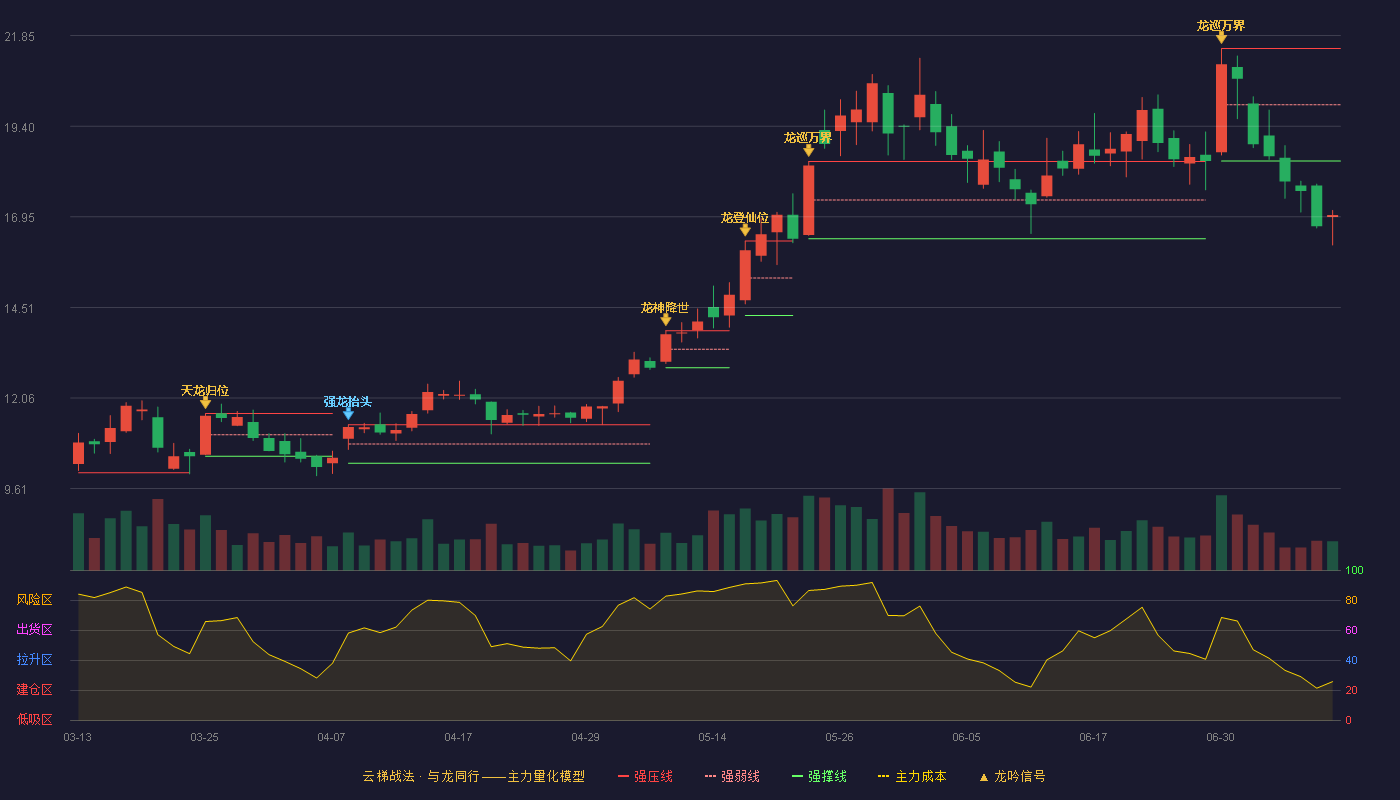1400x800 pixels.
Task: Click the 06-17 date label
Action: (1093, 737)
